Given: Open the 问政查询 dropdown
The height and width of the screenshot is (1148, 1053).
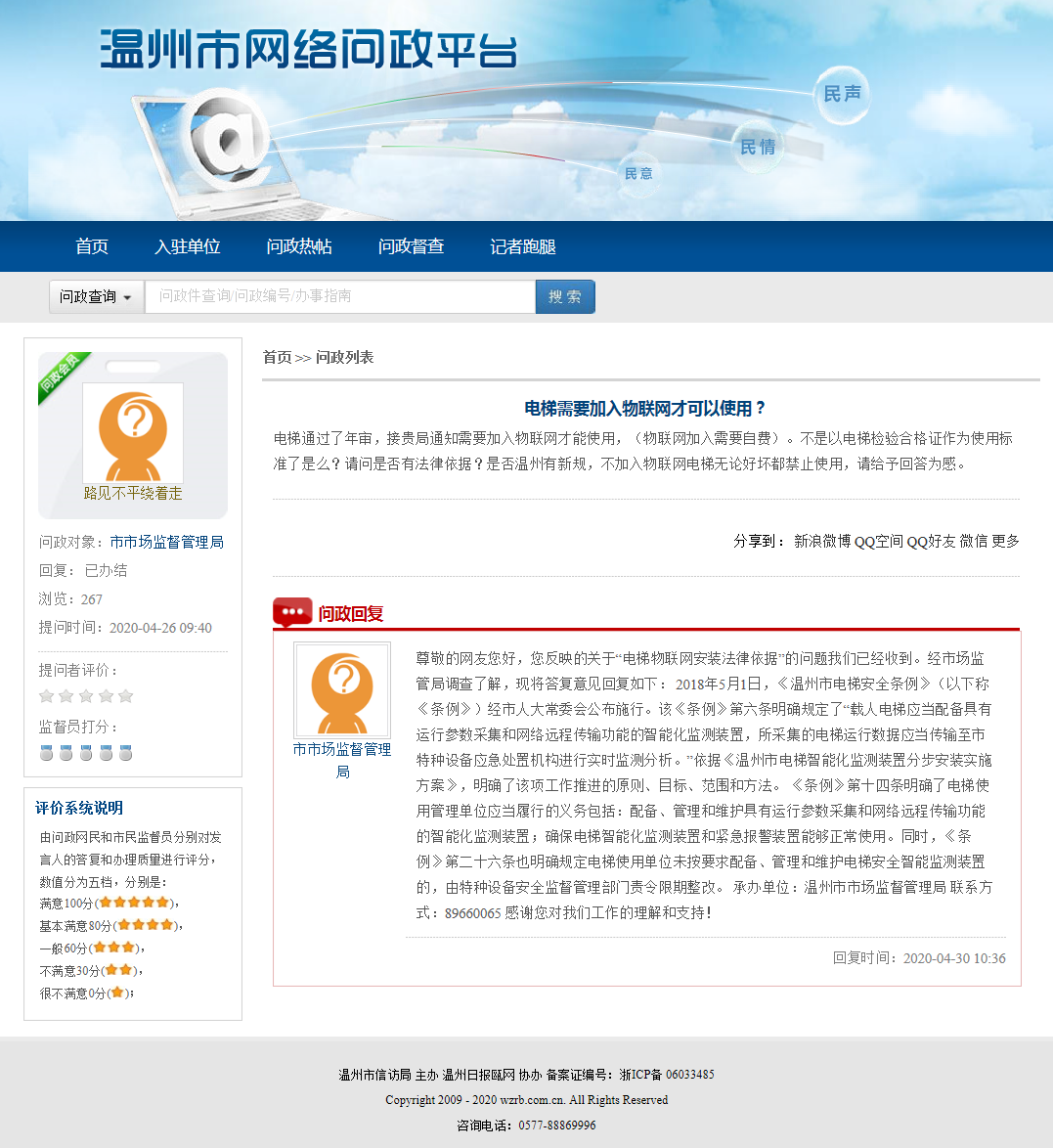Looking at the screenshot, I should click(x=96, y=297).
